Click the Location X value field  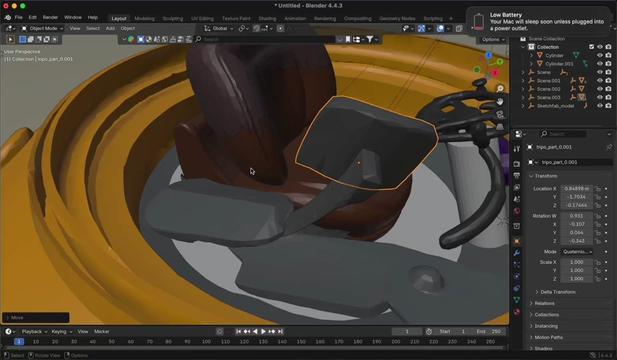point(576,189)
